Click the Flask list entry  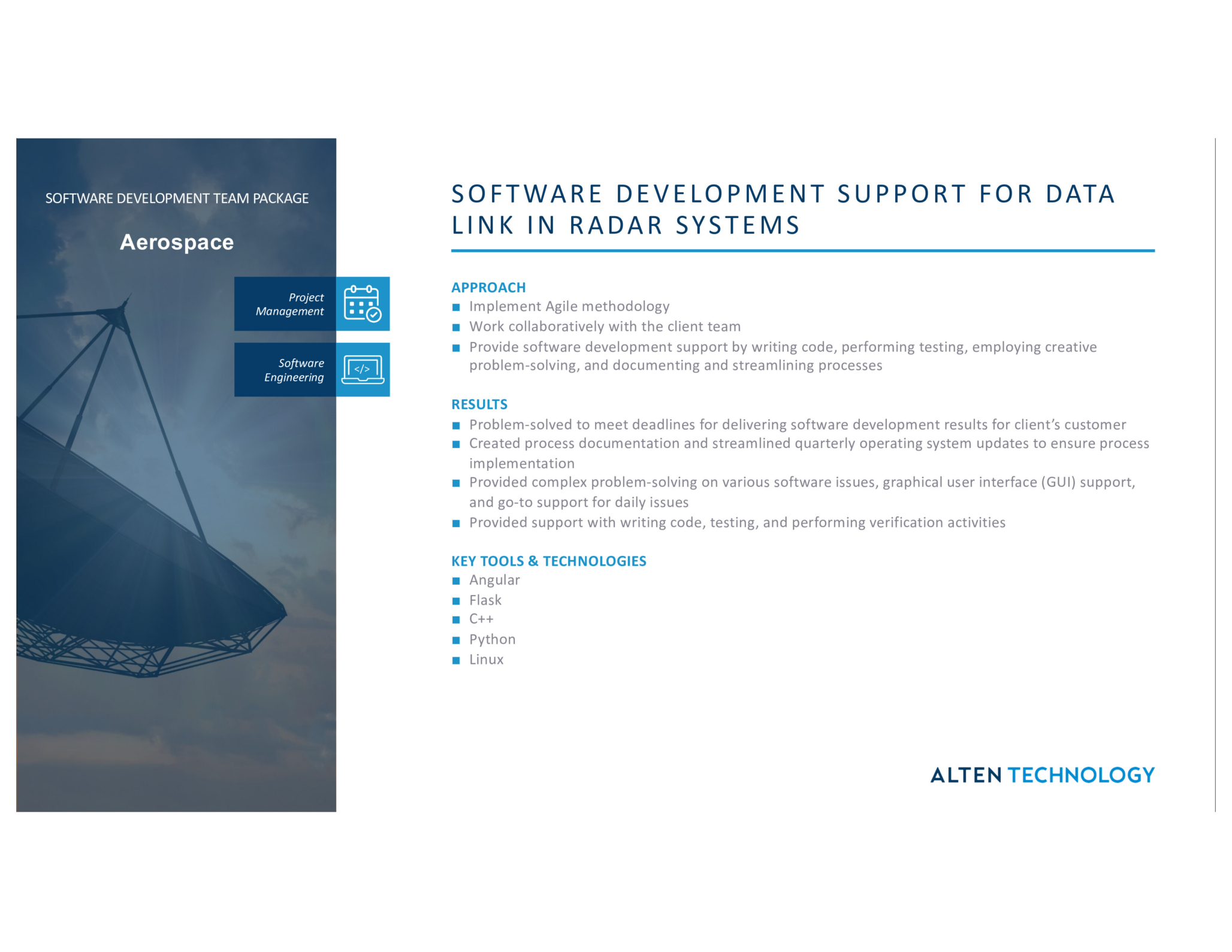(485, 600)
